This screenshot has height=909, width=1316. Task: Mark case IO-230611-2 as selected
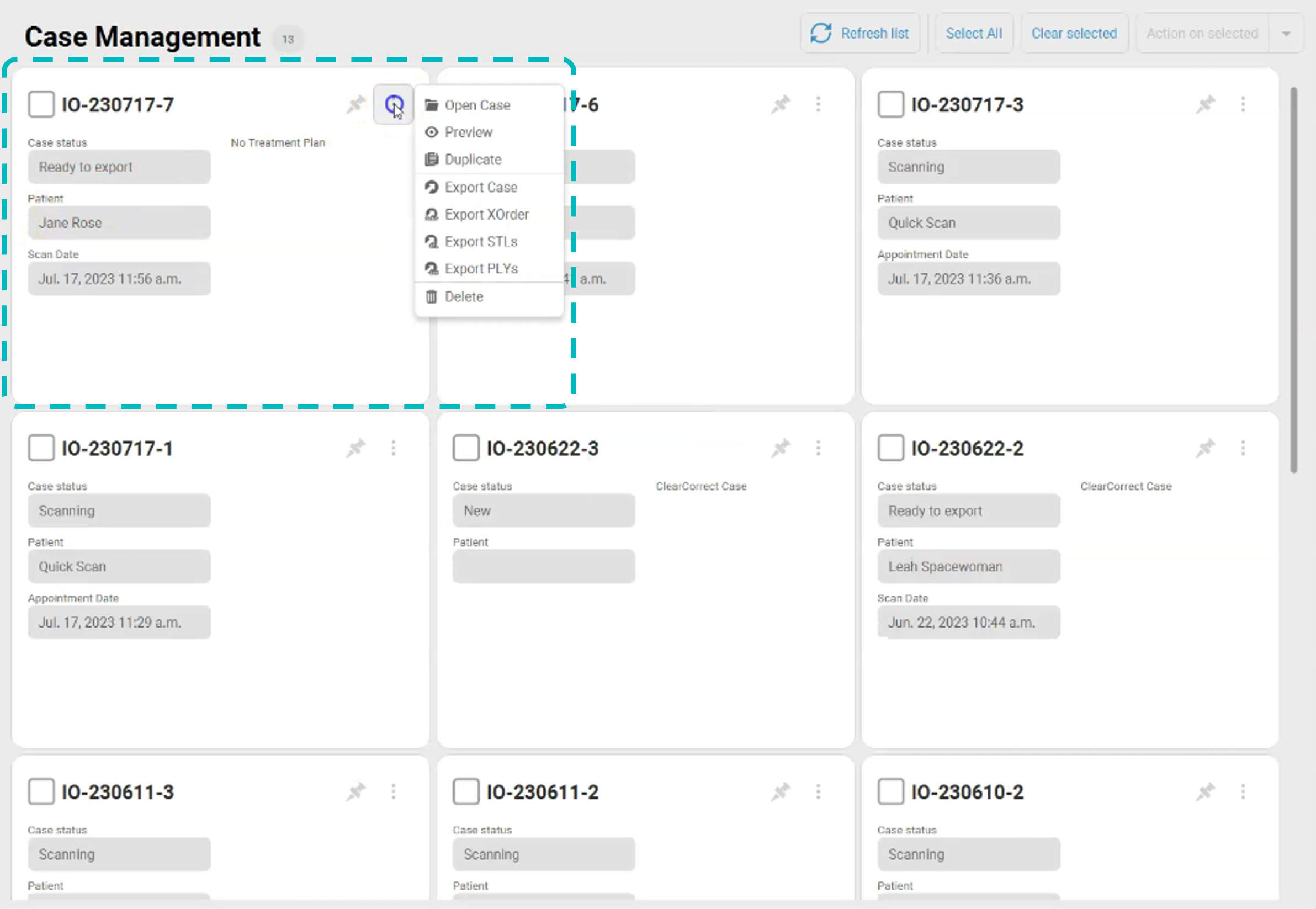point(466,791)
